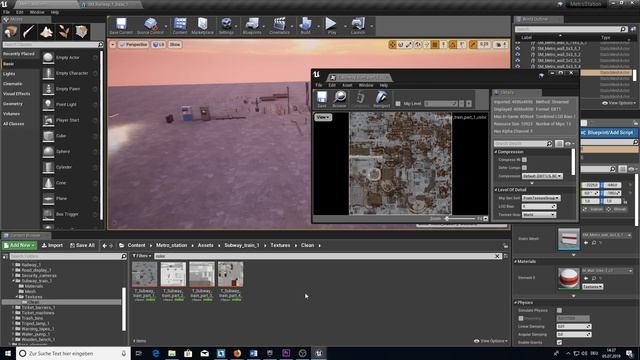Collapse Level Of Detail section
This screenshot has height=360, width=640.
tap(496, 190)
